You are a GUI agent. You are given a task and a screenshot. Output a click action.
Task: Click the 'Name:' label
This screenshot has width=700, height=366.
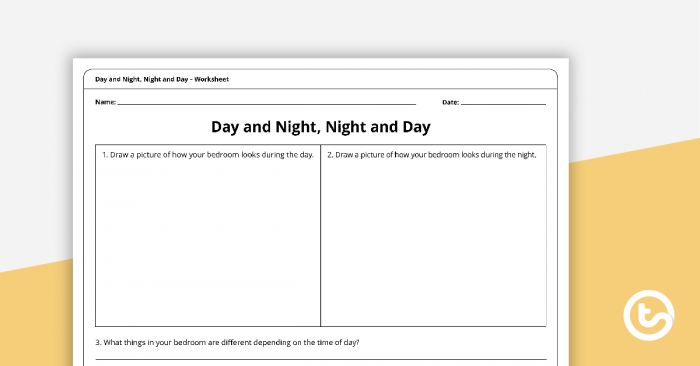click(x=105, y=102)
